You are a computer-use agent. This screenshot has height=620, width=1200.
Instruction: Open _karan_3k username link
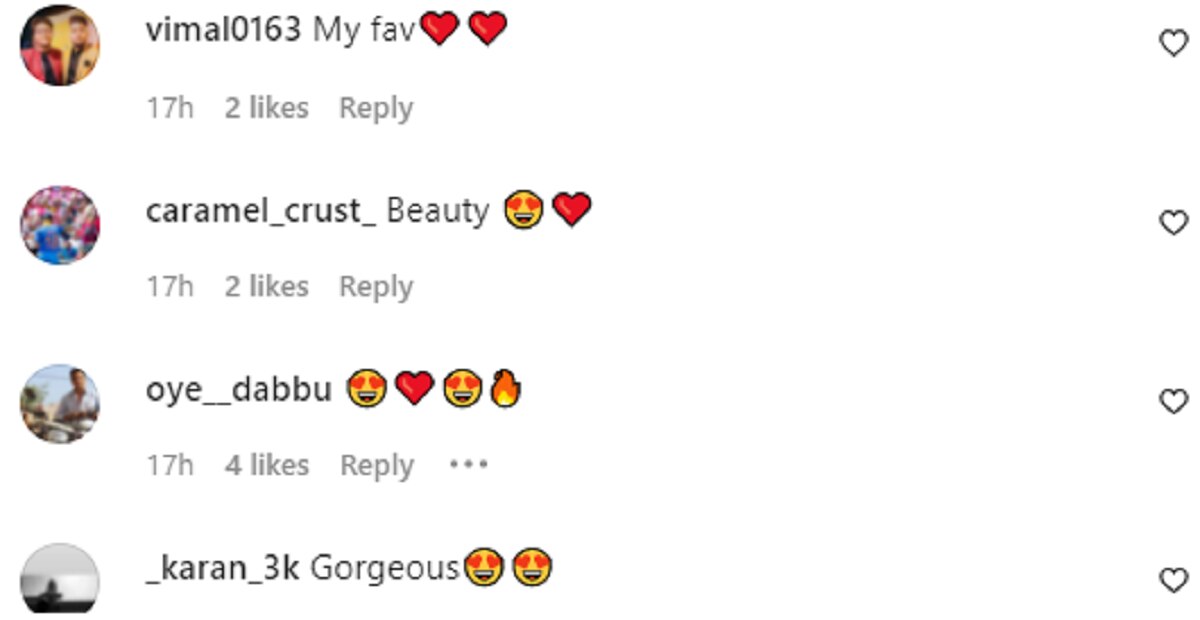coord(224,569)
